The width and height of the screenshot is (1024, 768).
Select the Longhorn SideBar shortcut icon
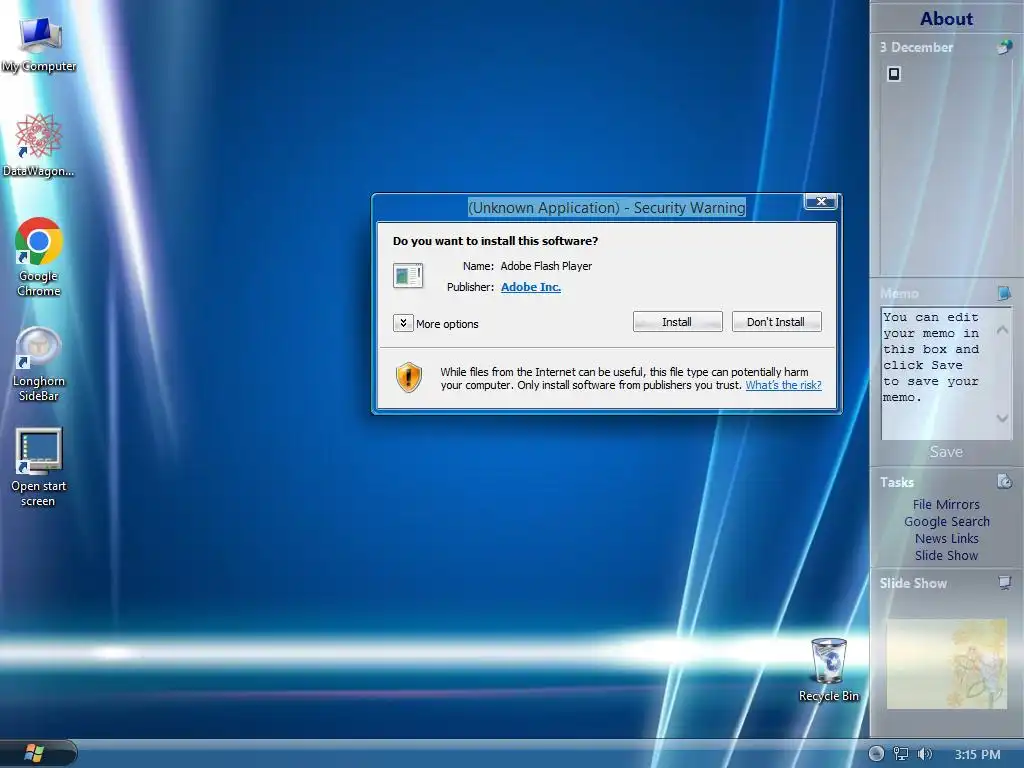click(x=39, y=364)
